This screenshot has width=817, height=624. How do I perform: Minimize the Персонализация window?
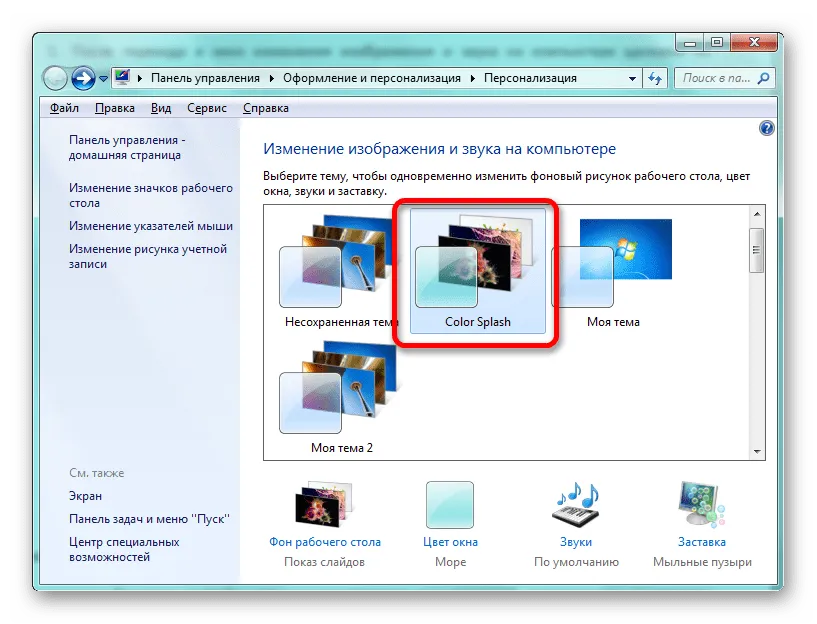(690, 43)
